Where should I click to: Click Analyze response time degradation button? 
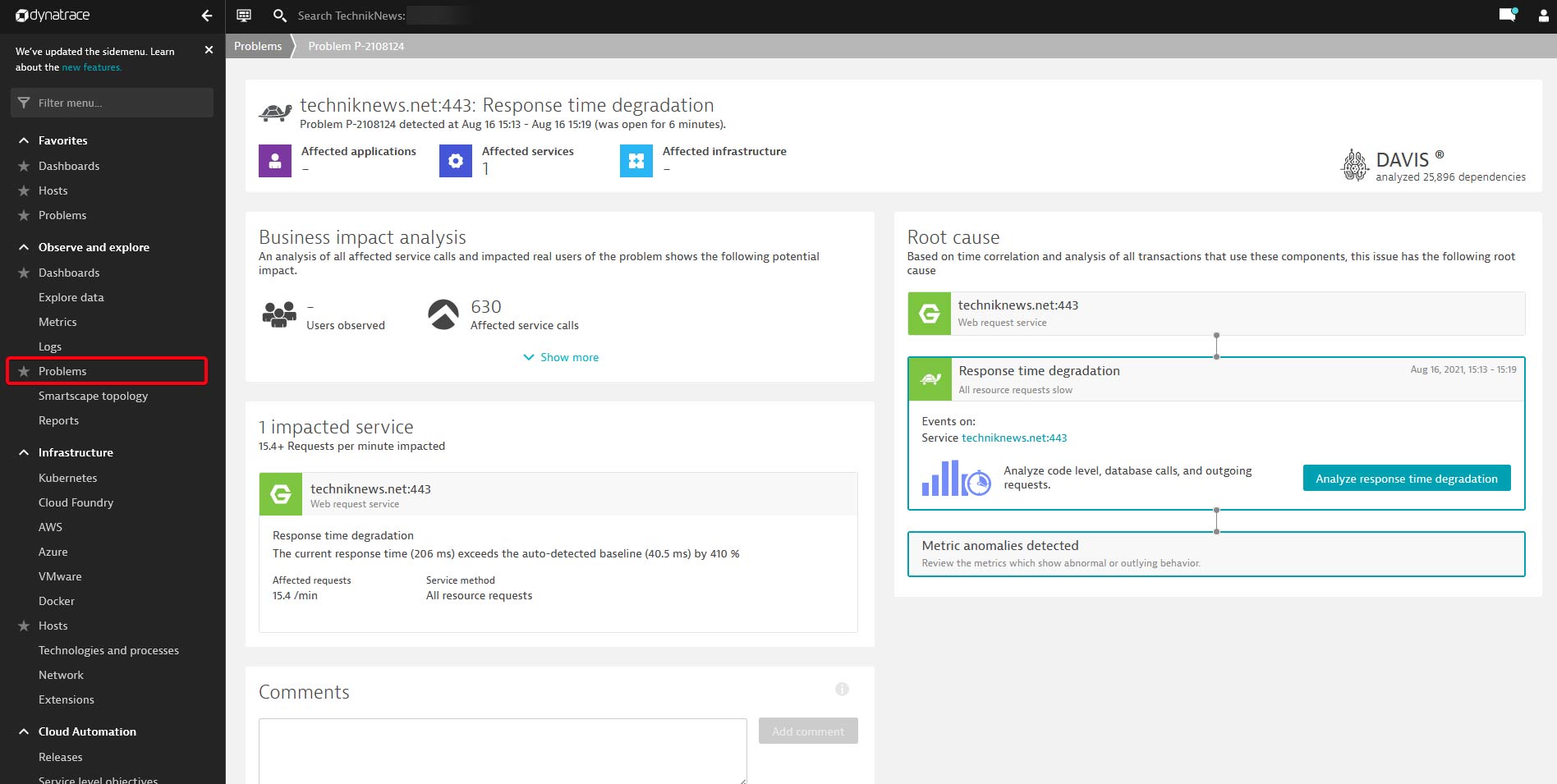coord(1407,479)
